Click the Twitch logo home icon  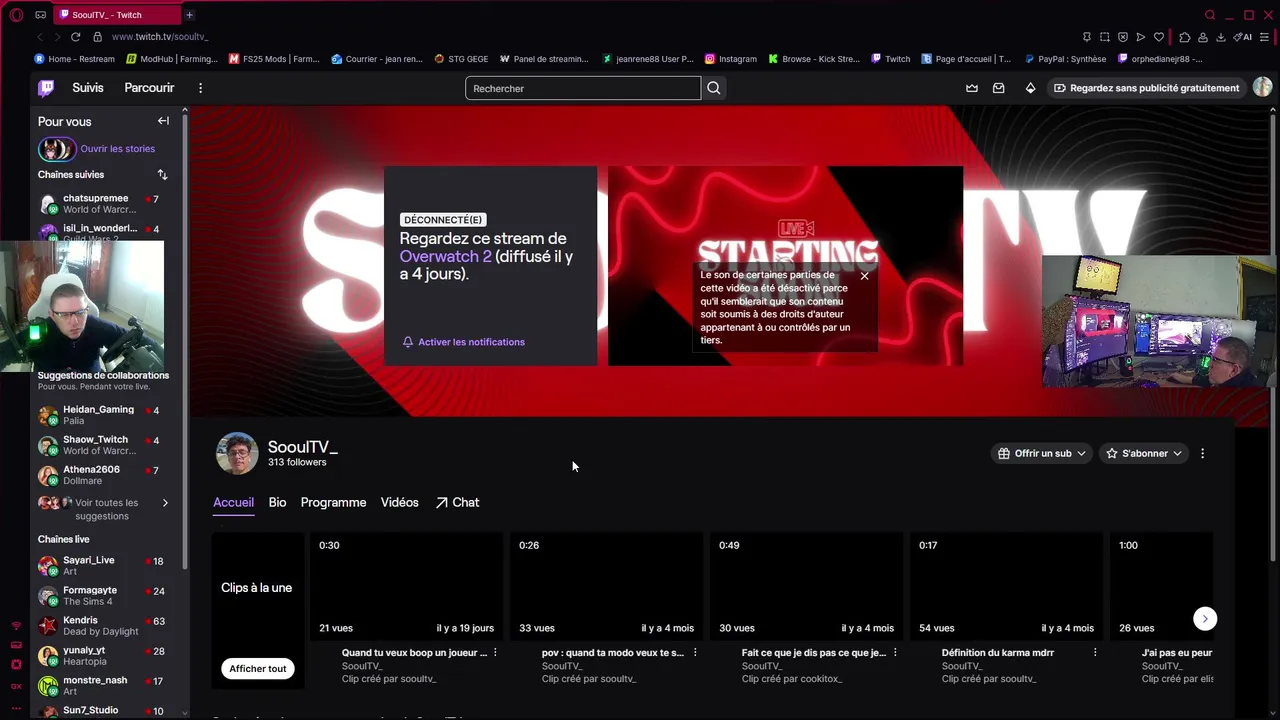(x=46, y=88)
